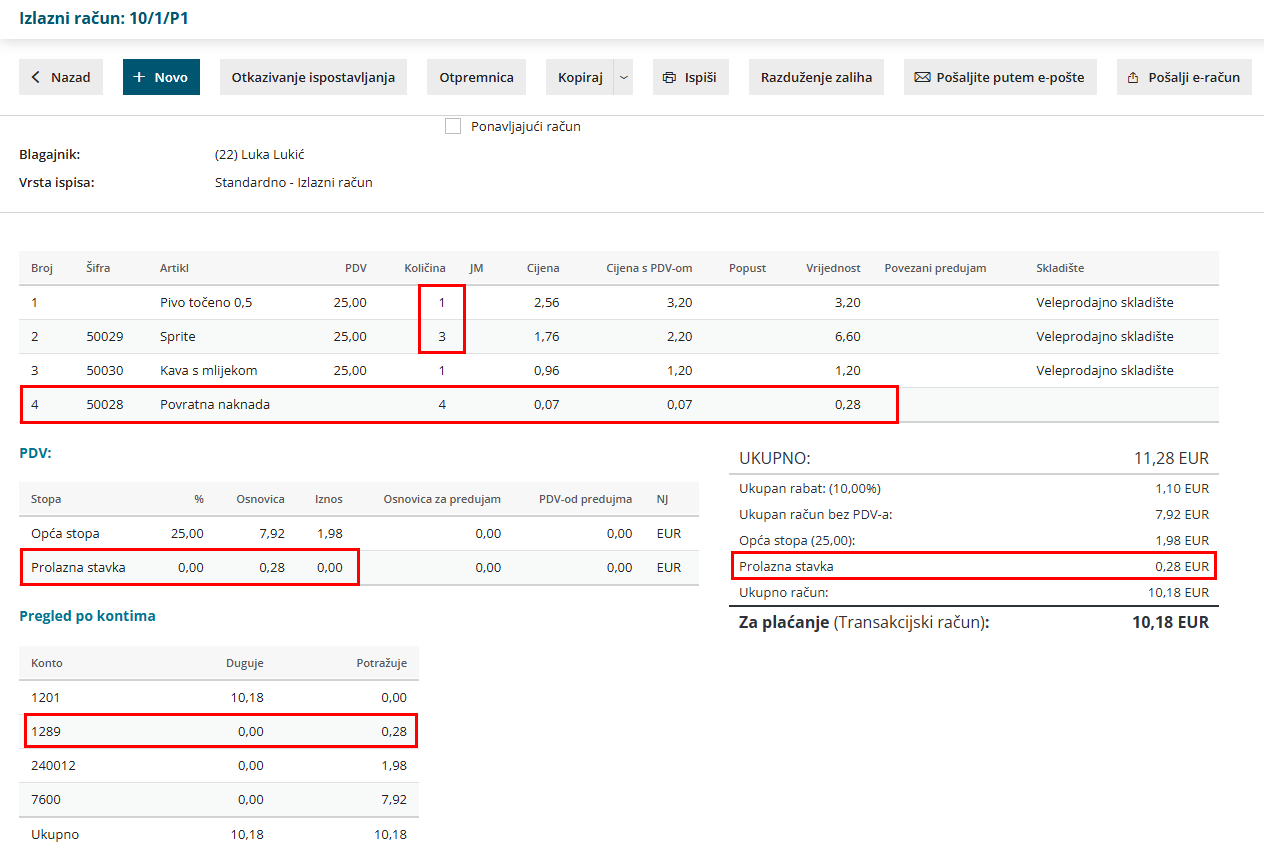
Task: Click the envelope icon for e-mail sending
Action: [922, 77]
